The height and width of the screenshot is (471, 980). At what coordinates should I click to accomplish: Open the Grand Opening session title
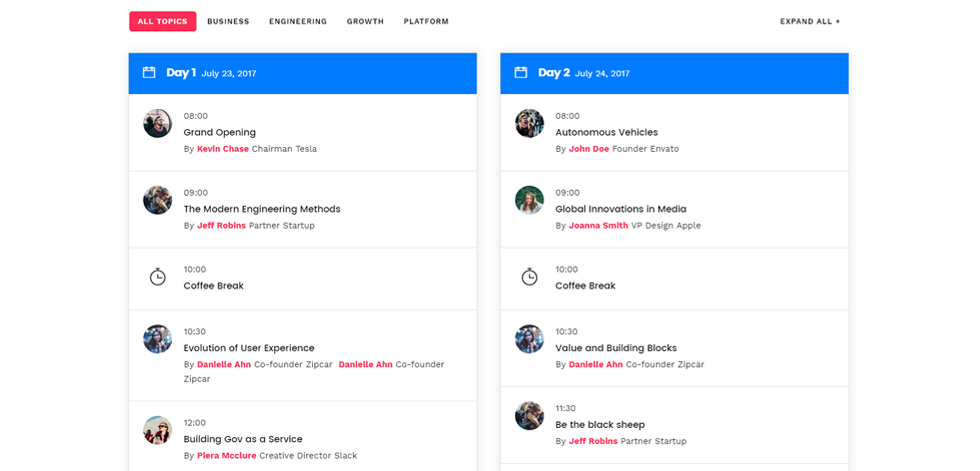point(219,132)
